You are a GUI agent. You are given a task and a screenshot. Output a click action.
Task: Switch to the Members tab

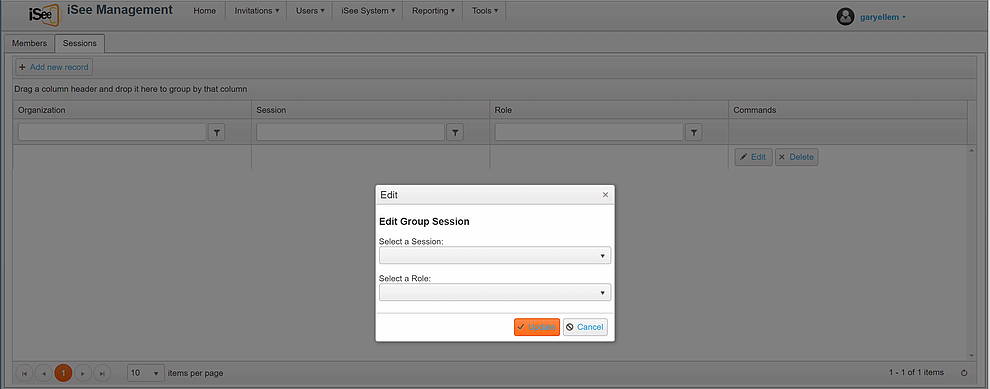coord(30,44)
